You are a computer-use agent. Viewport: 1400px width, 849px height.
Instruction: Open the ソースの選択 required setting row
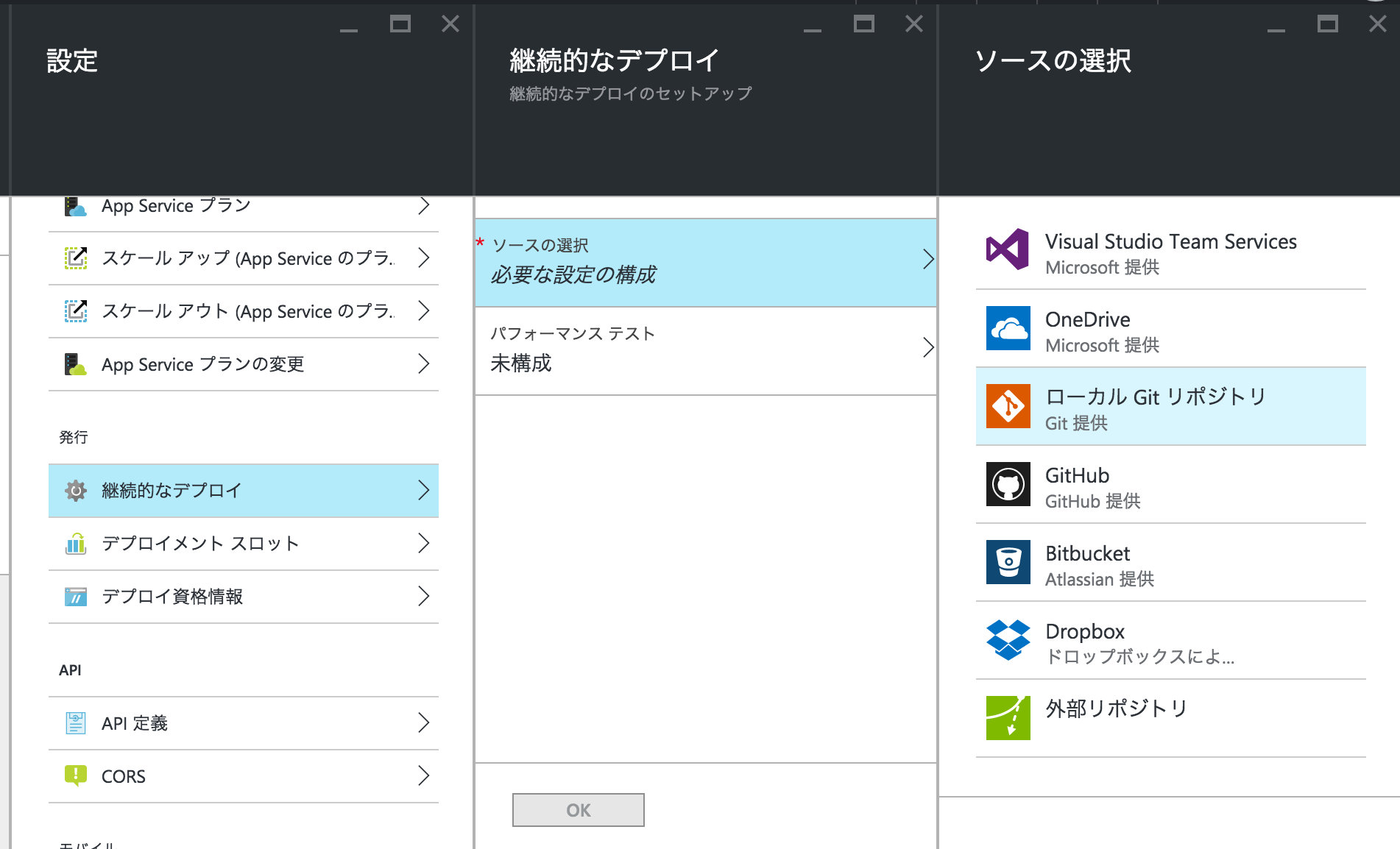coord(706,263)
